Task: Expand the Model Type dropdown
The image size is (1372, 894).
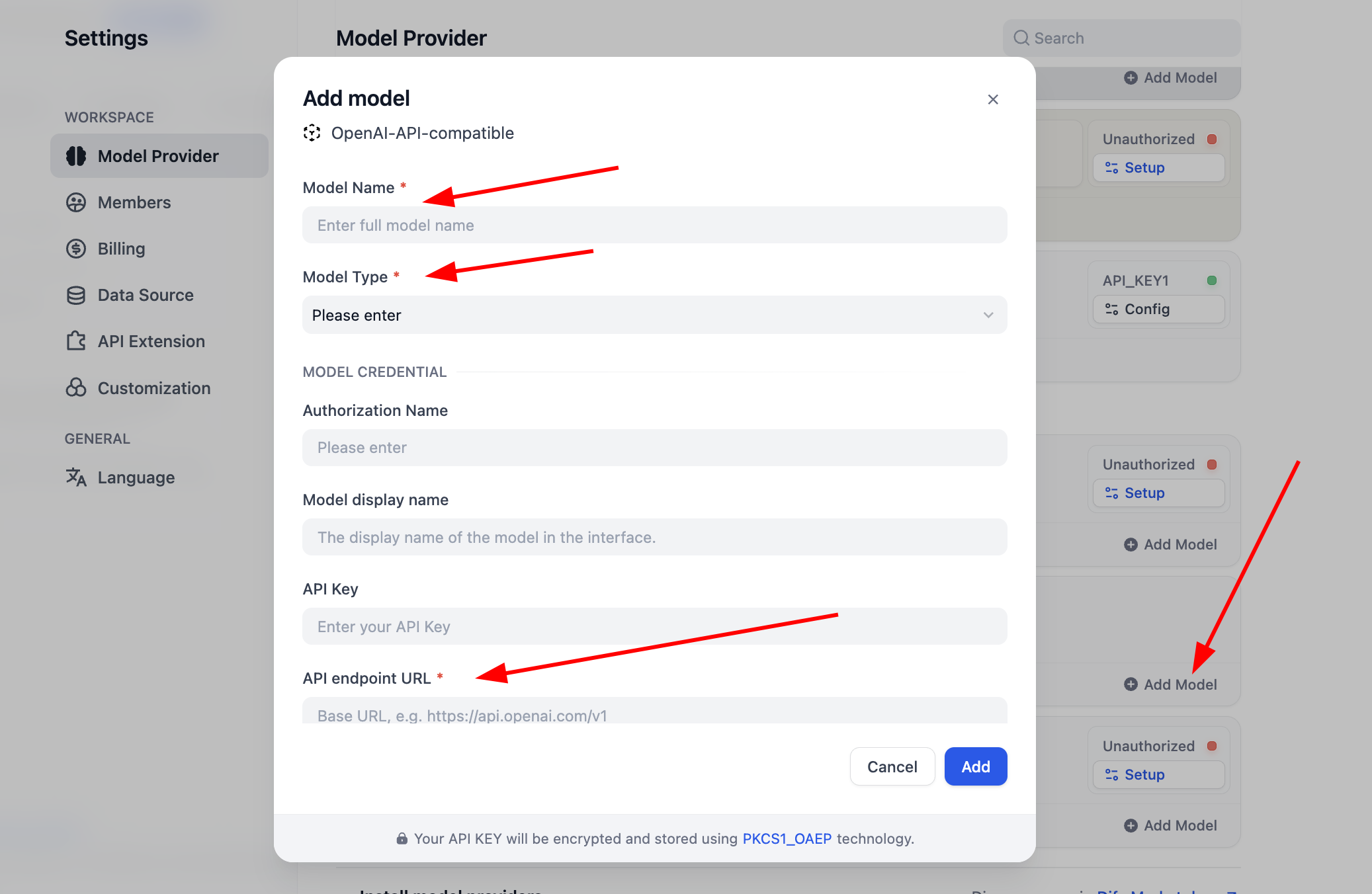Action: tap(654, 315)
